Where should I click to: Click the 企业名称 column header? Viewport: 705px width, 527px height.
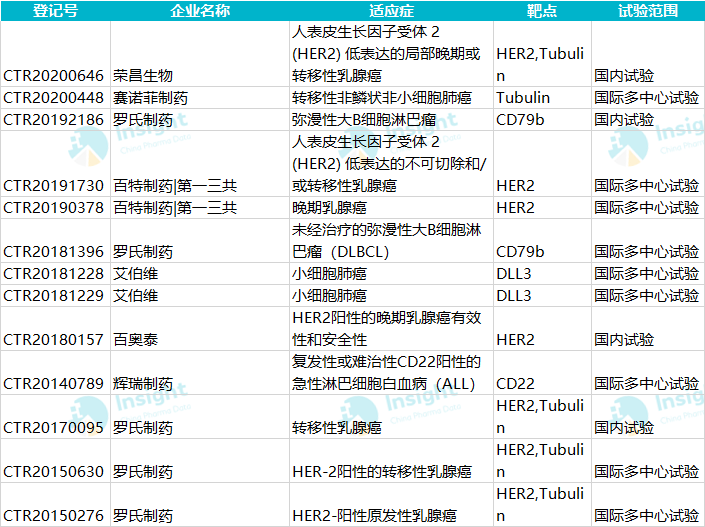(x=200, y=10)
